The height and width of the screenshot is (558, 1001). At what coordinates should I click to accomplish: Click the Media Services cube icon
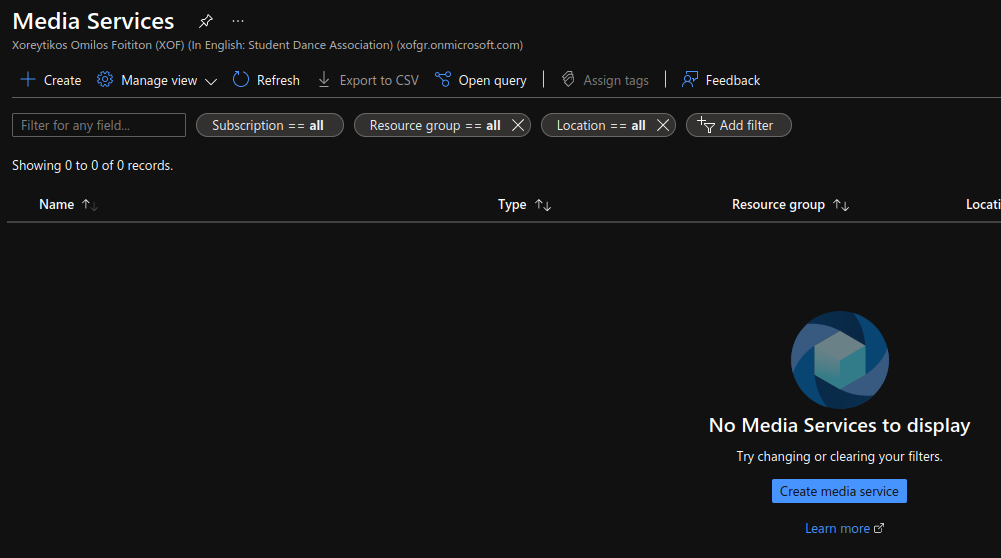839,359
